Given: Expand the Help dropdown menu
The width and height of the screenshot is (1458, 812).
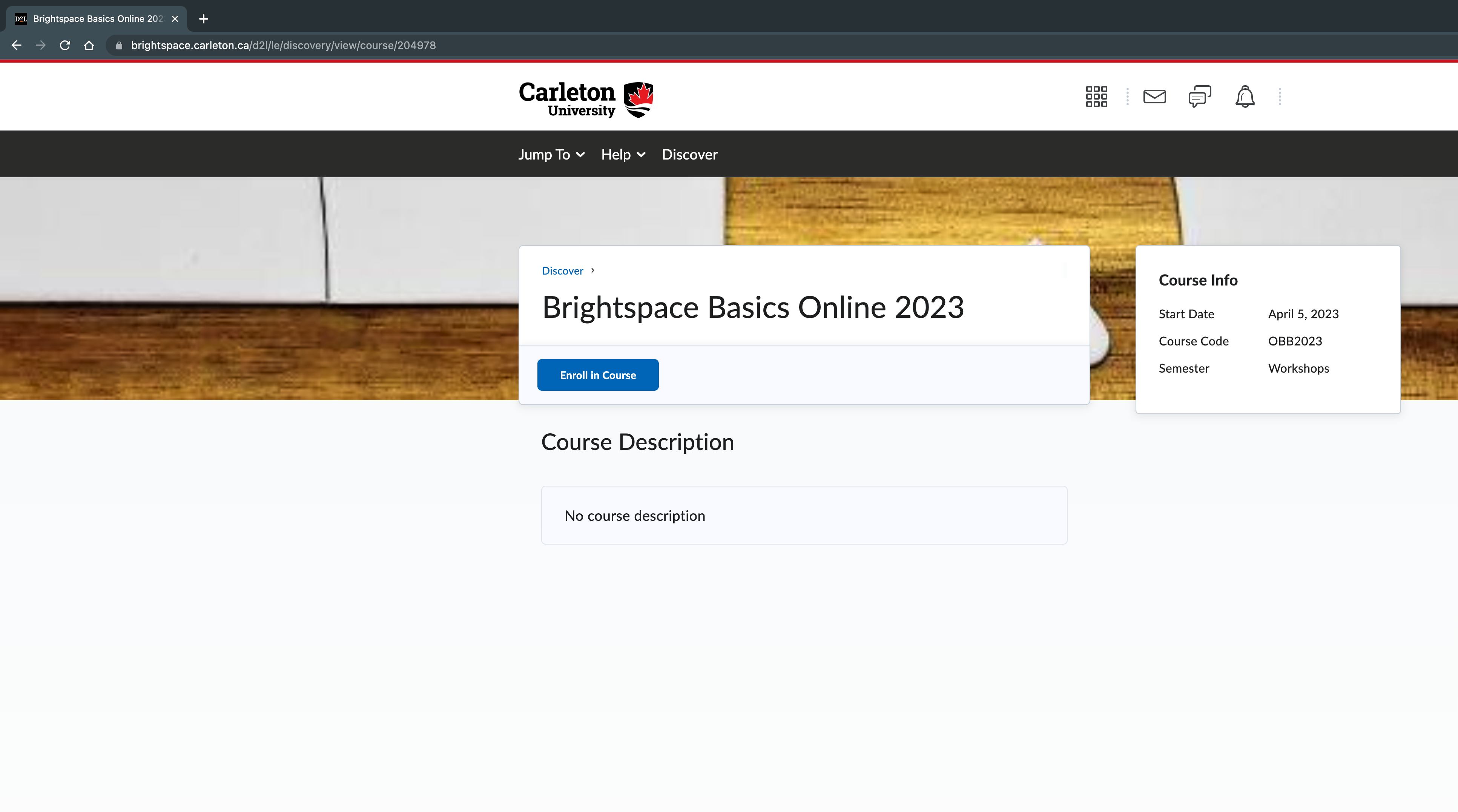Looking at the screenshot, I should [x=623, y=155].
